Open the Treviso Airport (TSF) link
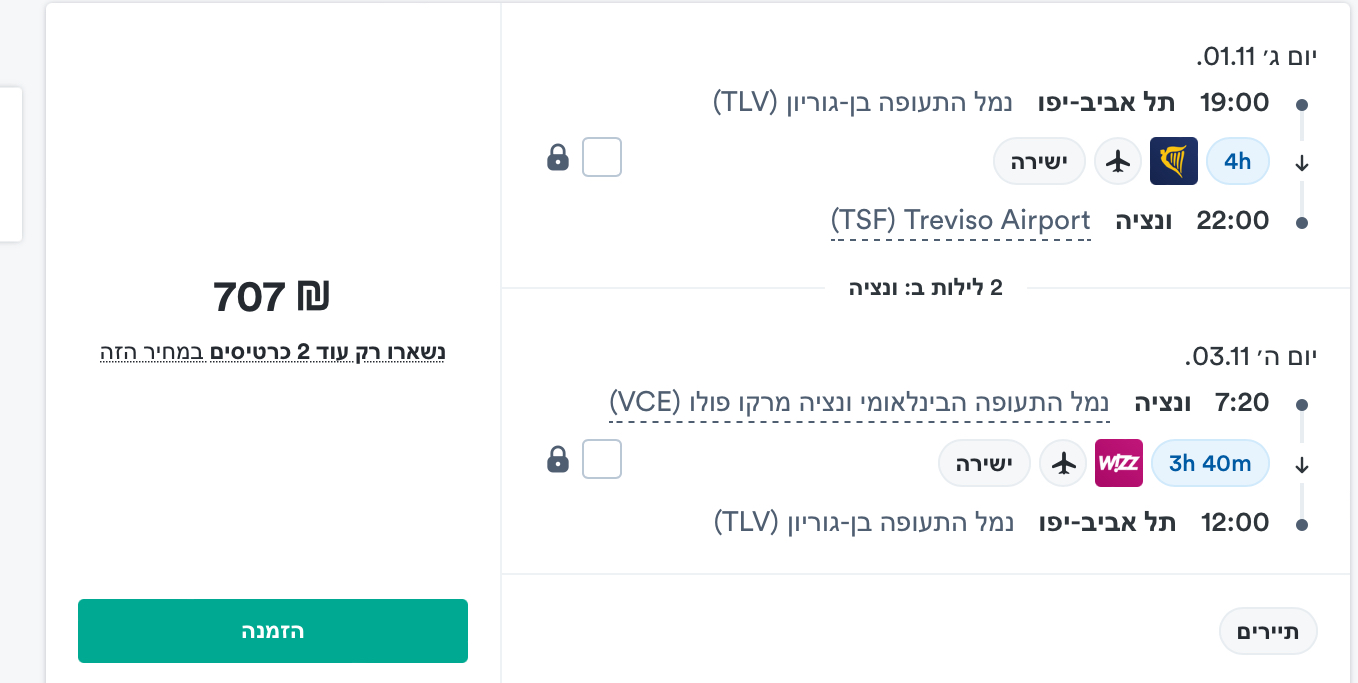This screenshot has width=1358, height=683. [x=960, y=220]
